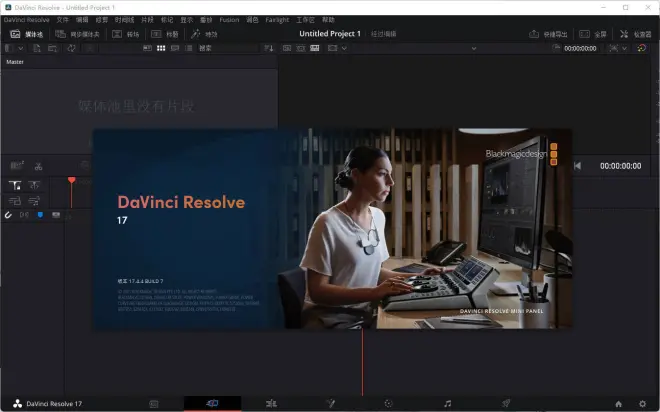Open the Fusion page icon
Screen dimensions: 660x412
(330, 403)
